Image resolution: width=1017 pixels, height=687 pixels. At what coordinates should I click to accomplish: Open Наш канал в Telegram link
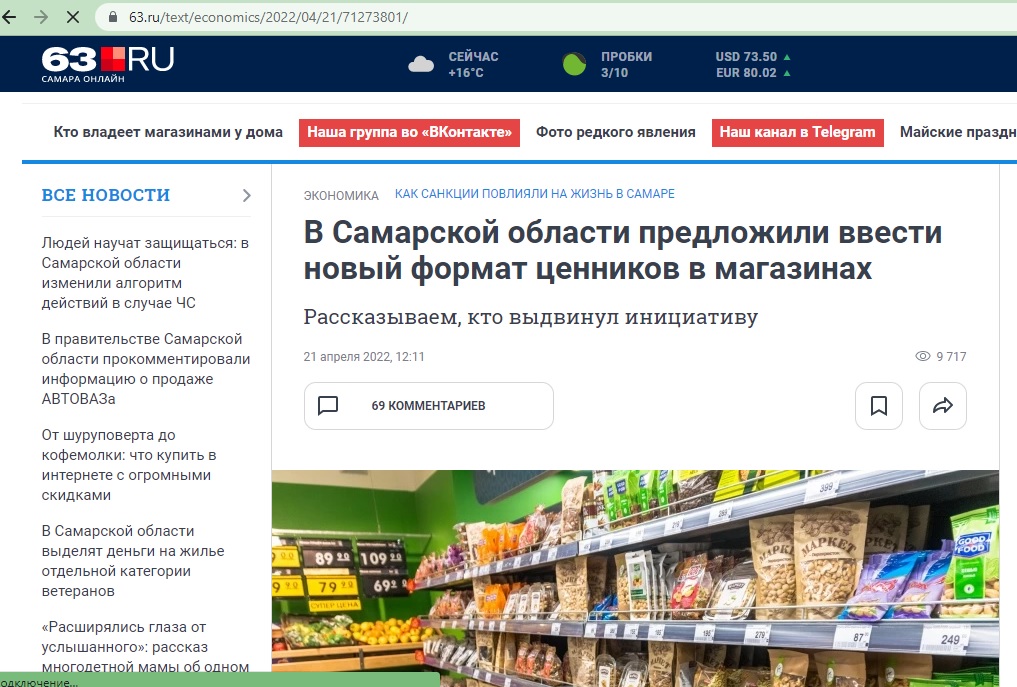(x=797, y=132)
